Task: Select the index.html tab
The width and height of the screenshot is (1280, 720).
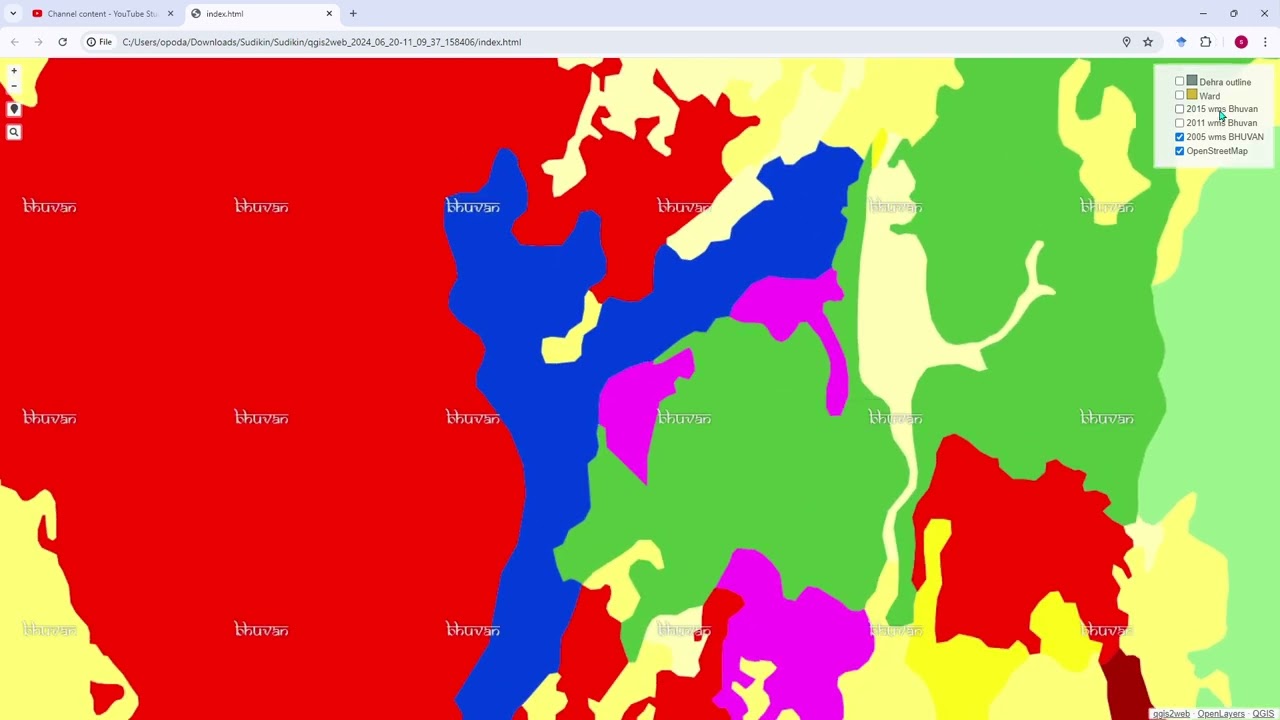Action: (262, 14)
